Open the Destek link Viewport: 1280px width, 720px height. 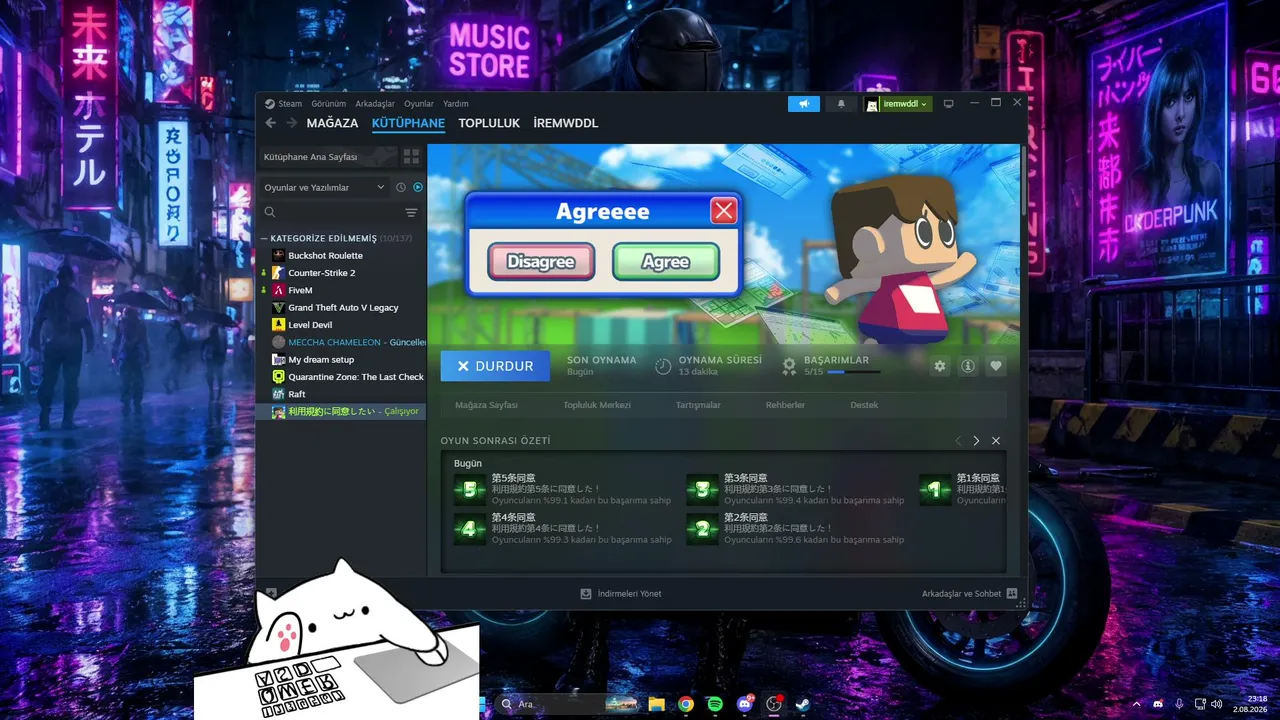click(x=864, y=405)
